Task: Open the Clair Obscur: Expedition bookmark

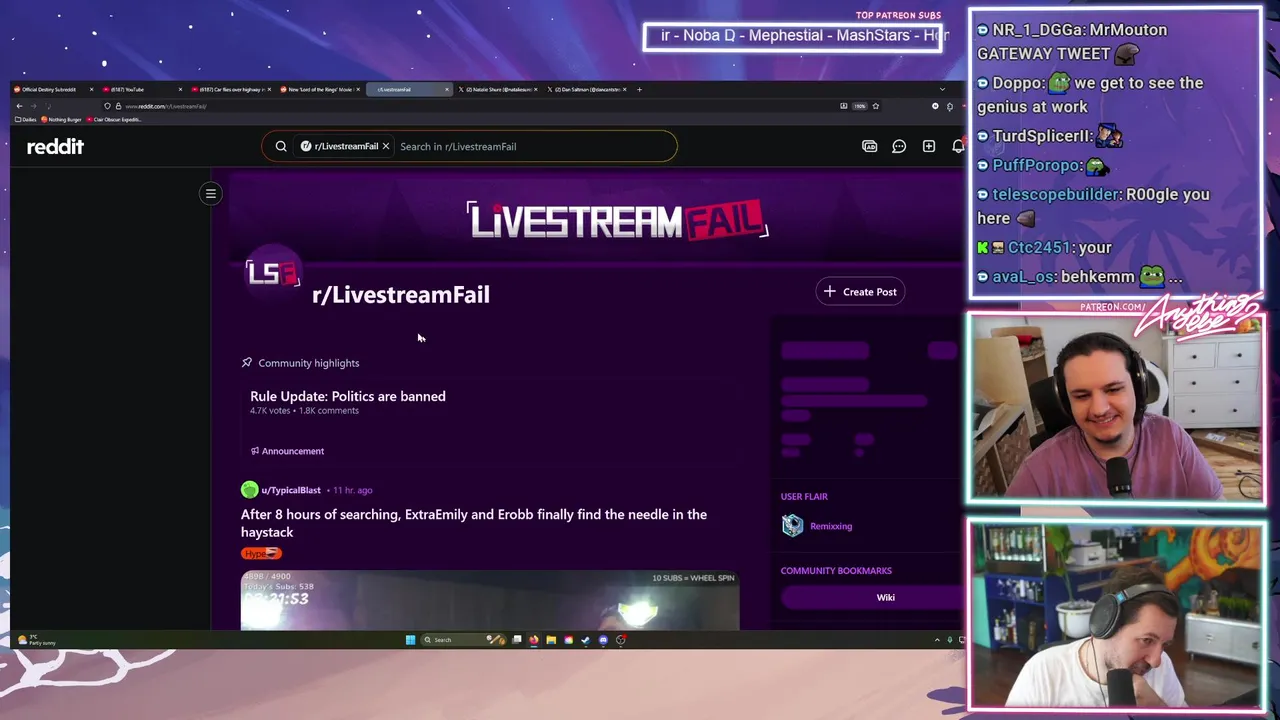Action: [114, 119]
